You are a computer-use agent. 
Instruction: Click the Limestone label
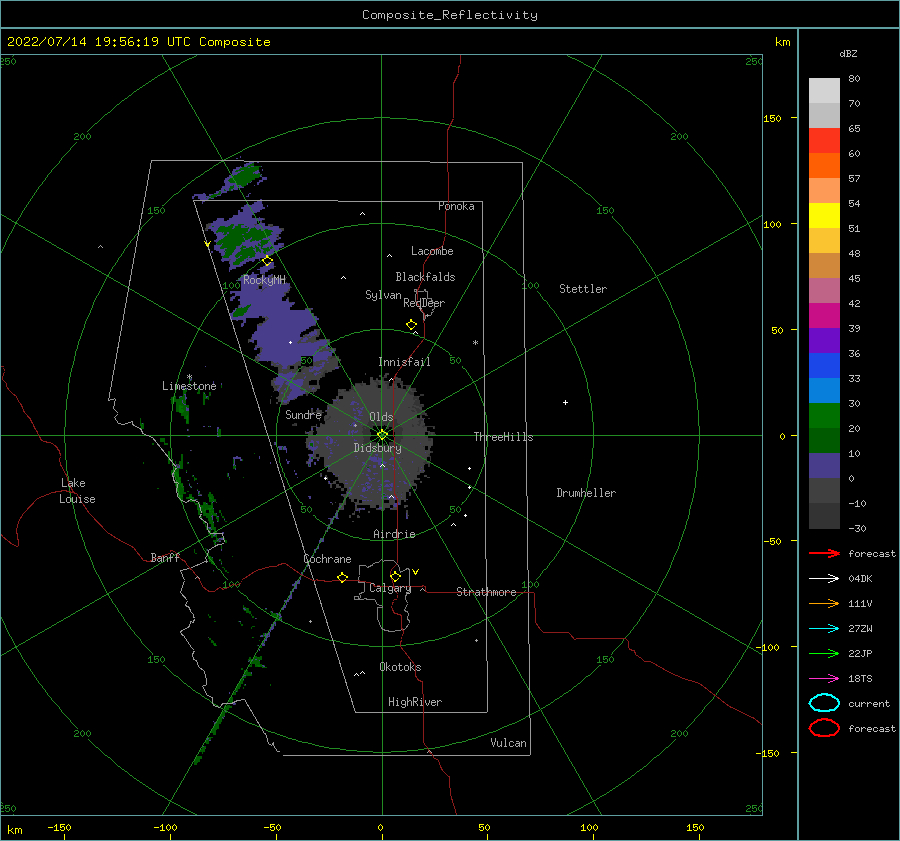[189, 386]
